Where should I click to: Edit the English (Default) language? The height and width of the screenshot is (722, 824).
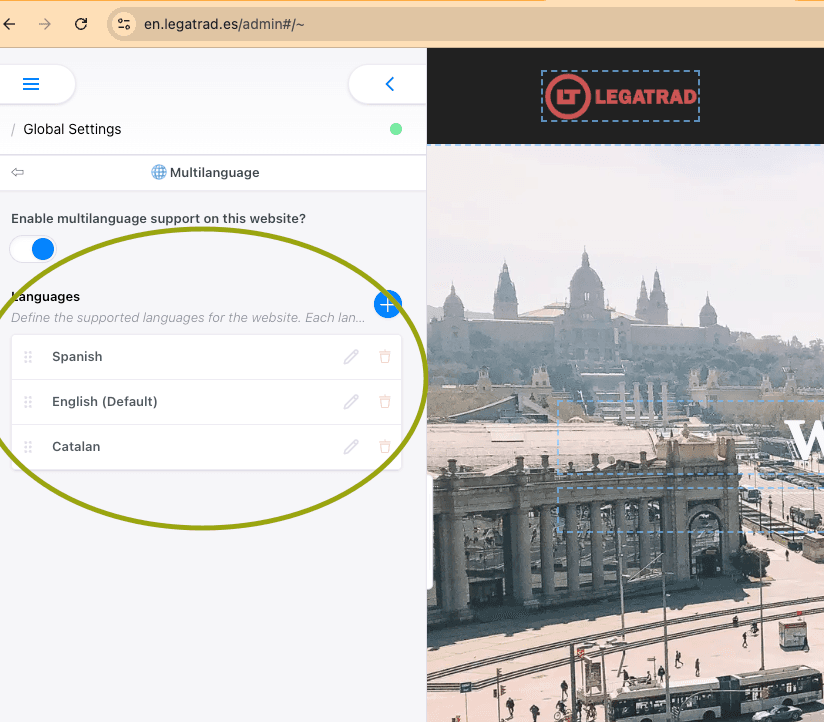[351, 402]
